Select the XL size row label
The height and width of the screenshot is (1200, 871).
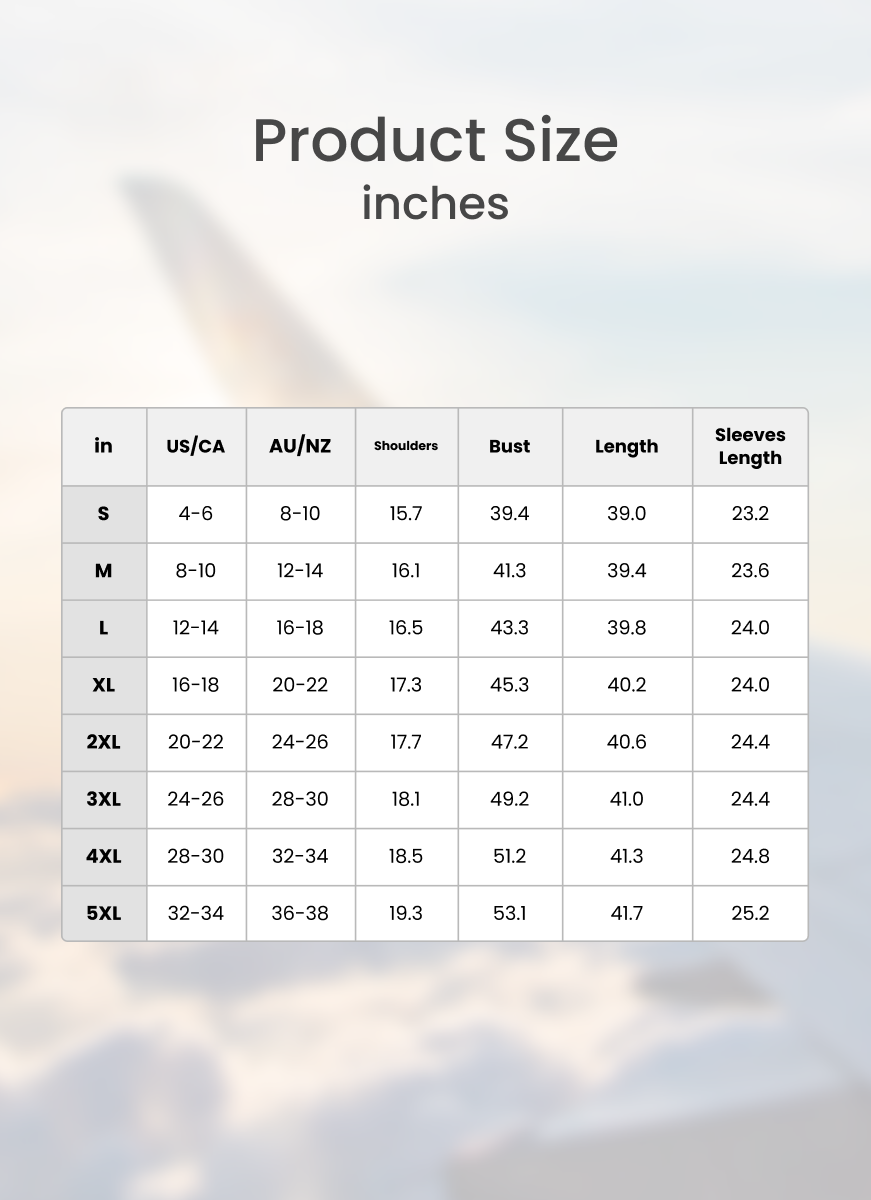pyautogui.click(x=104, y=685)
